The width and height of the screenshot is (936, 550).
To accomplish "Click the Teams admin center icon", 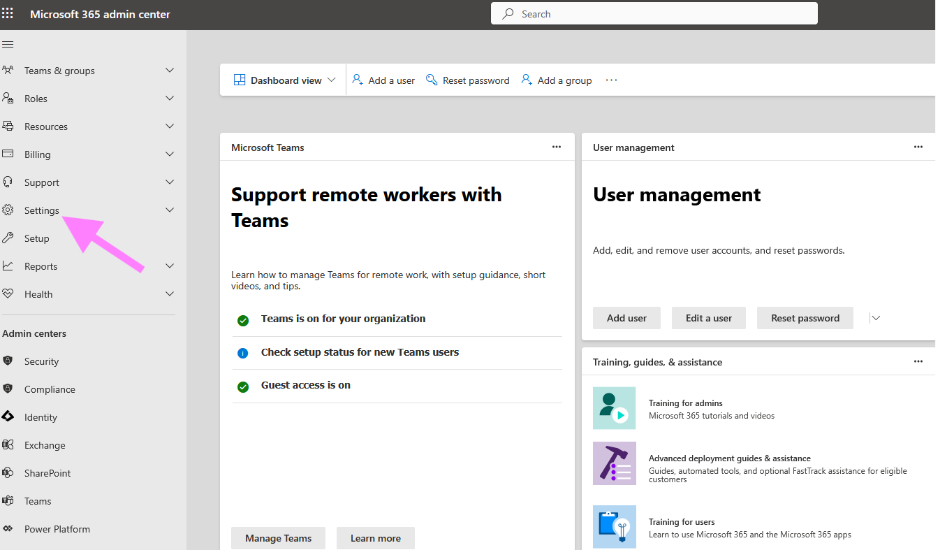I will point(8,501).
